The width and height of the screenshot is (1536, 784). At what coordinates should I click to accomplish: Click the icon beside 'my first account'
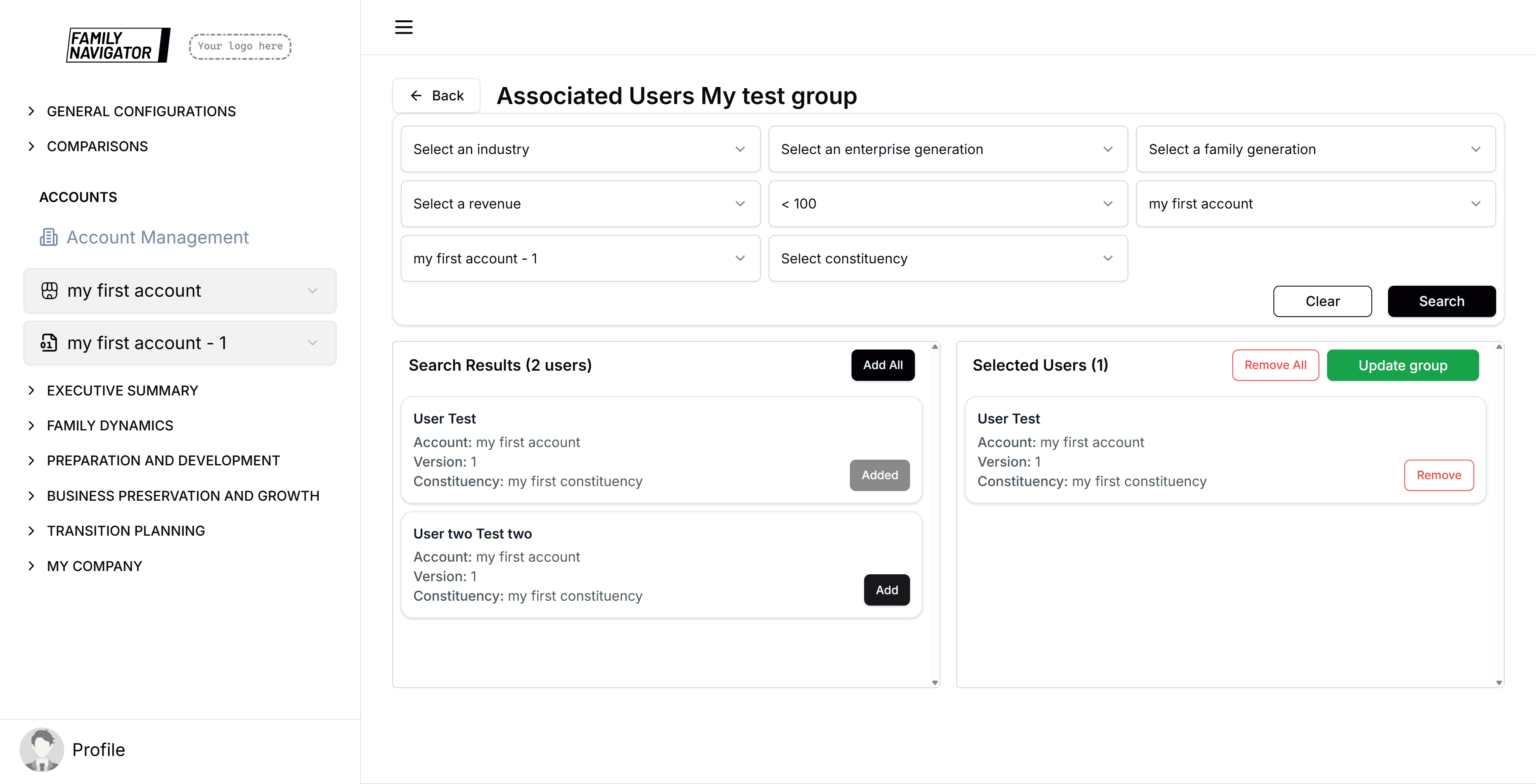[49, 291]
